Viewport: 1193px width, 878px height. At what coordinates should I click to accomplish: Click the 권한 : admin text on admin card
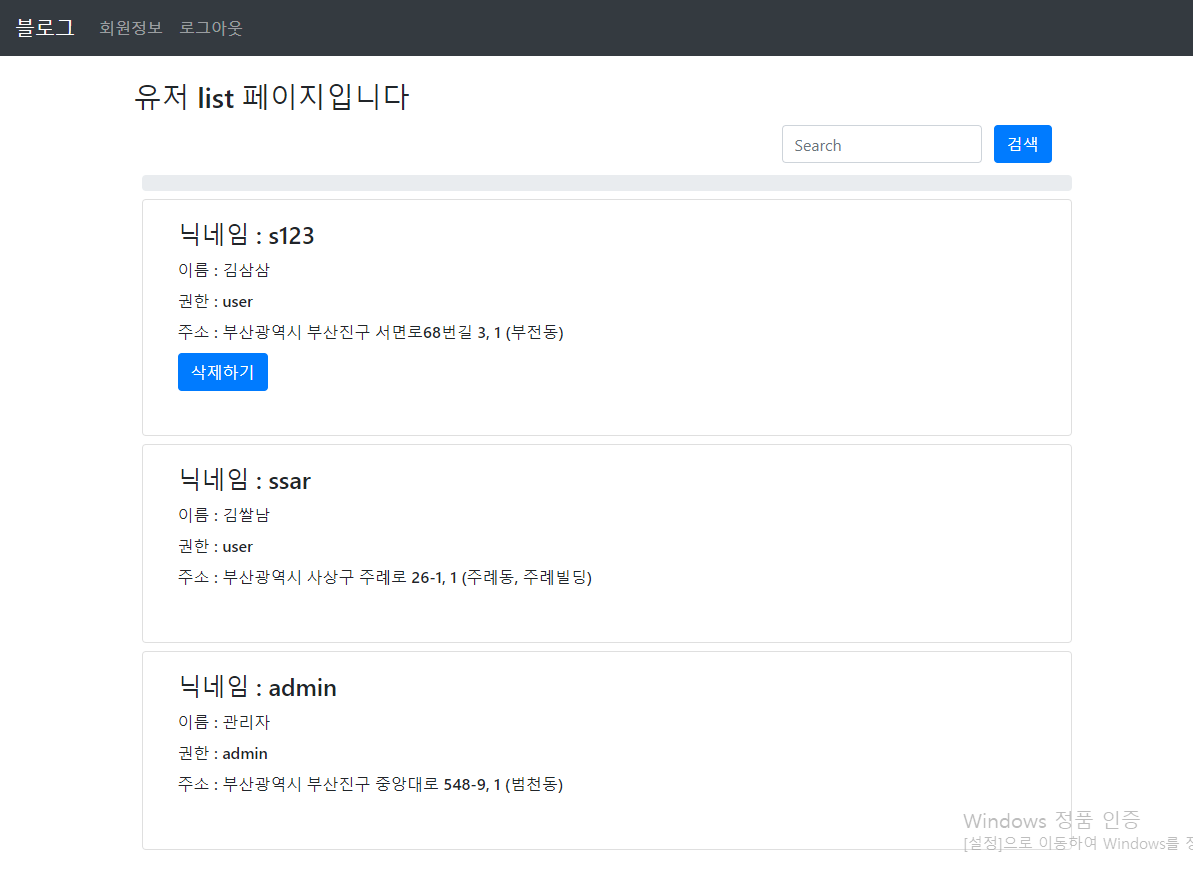point(222,753)
